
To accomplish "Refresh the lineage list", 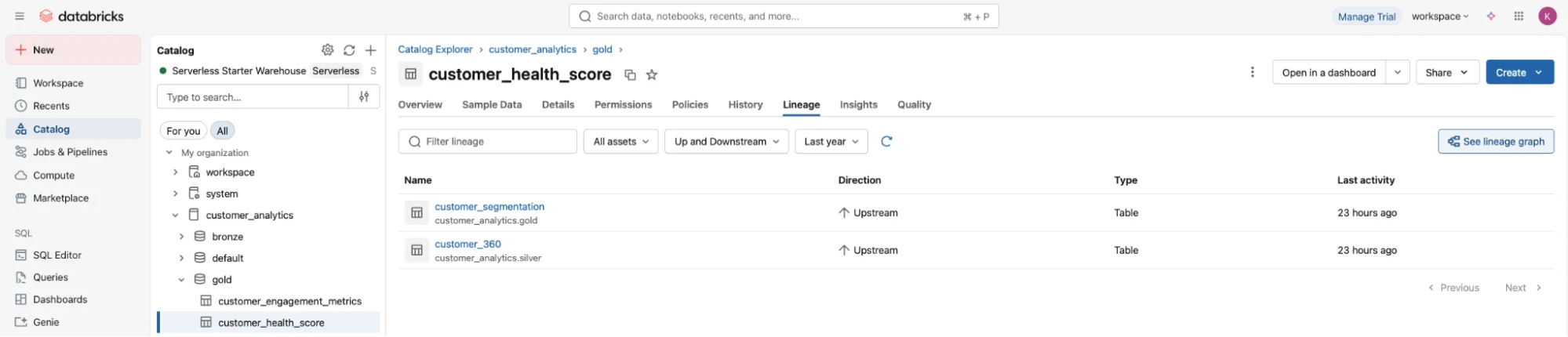I will point(886,142).
